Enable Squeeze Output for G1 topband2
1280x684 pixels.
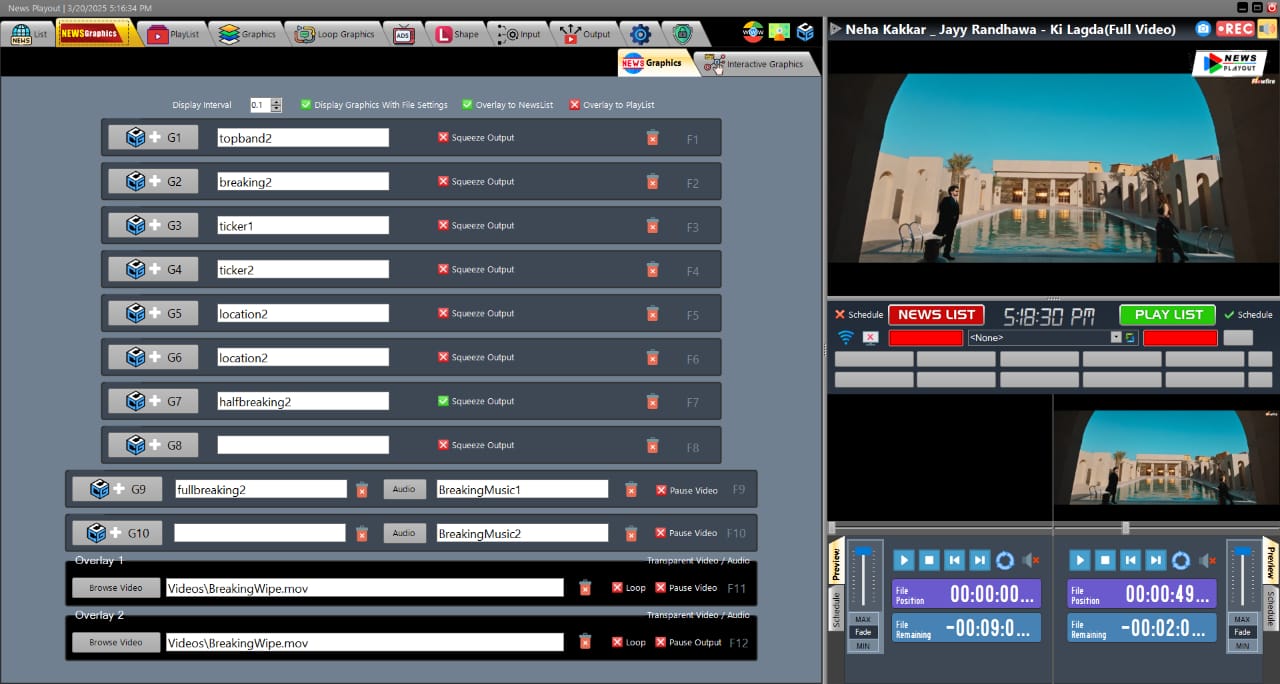[443, 137]
